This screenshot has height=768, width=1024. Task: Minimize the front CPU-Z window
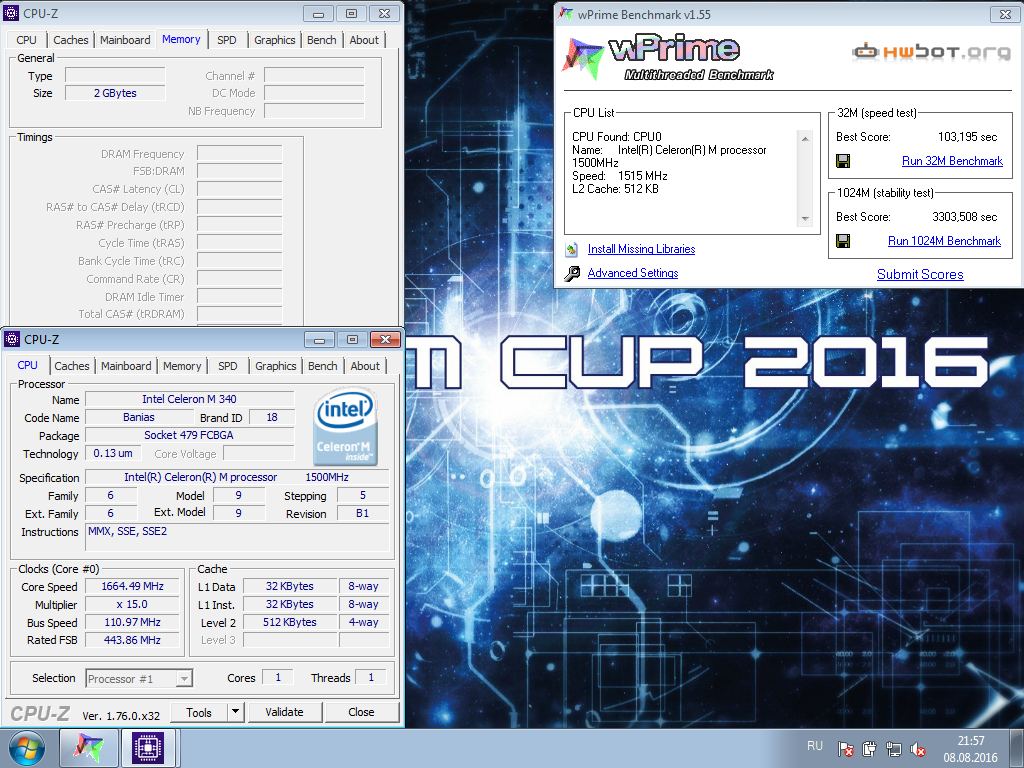(x=319, y=340)
